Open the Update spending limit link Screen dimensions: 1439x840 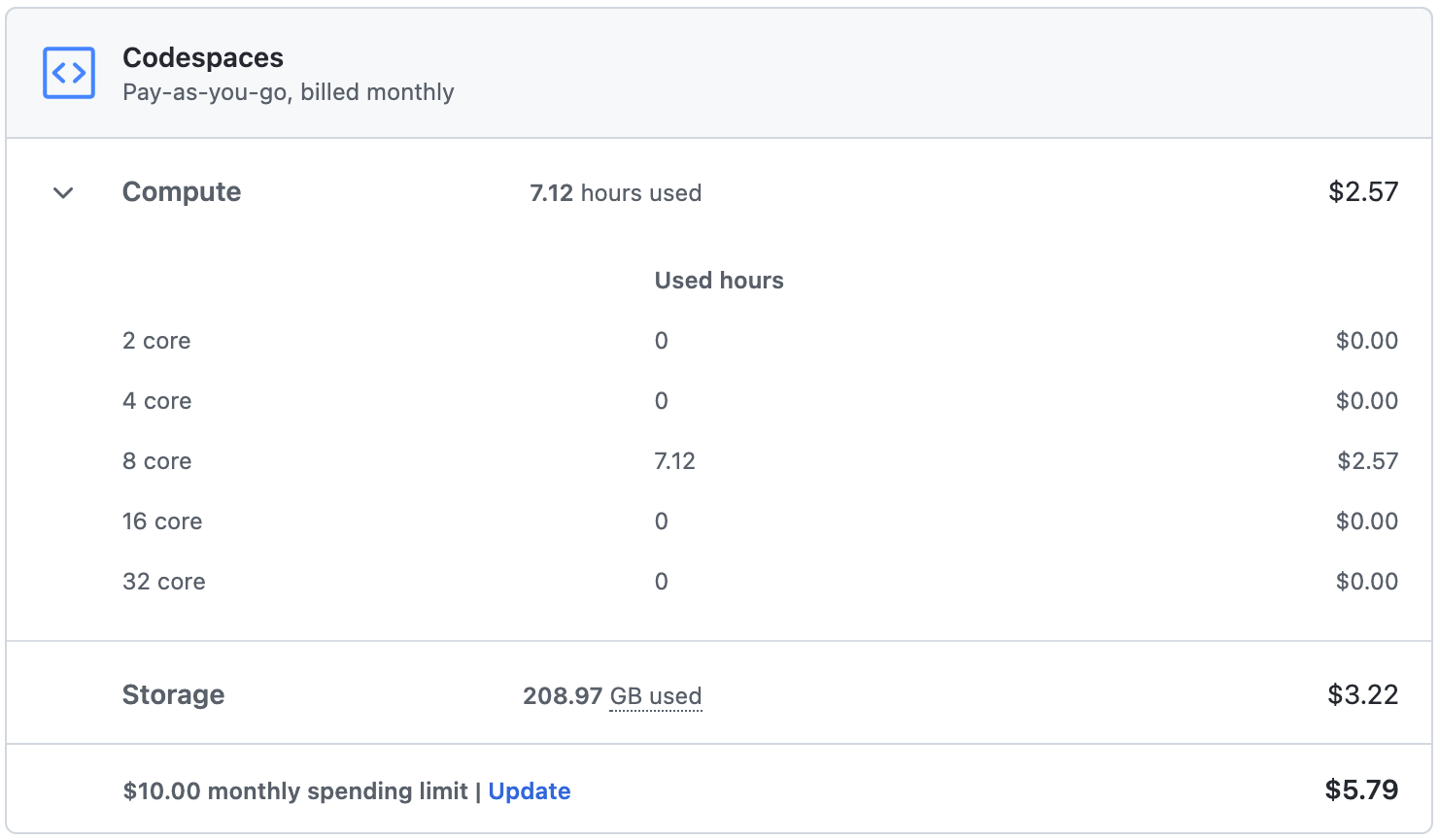530,791
